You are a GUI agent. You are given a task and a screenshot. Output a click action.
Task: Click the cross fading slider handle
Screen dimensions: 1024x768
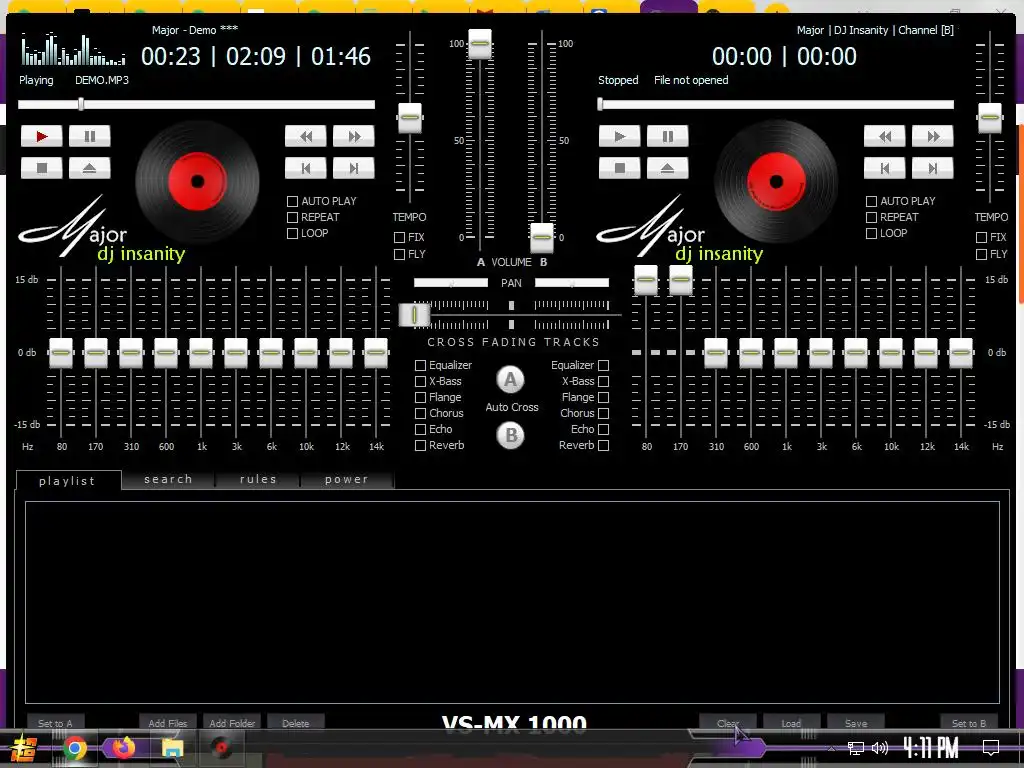[x=414, y=315]
